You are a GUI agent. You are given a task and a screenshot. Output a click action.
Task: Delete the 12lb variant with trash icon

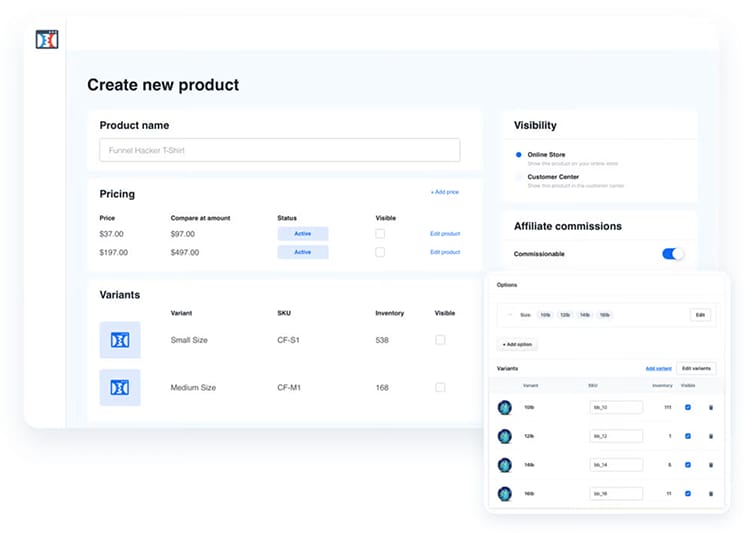[x=711, y=437]
